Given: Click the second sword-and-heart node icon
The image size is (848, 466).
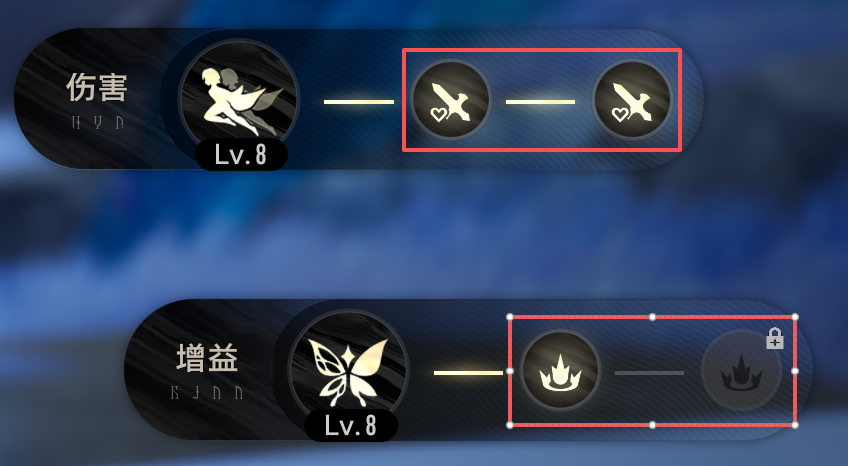Looking at the screenshot, I should [x=632, y=100].
